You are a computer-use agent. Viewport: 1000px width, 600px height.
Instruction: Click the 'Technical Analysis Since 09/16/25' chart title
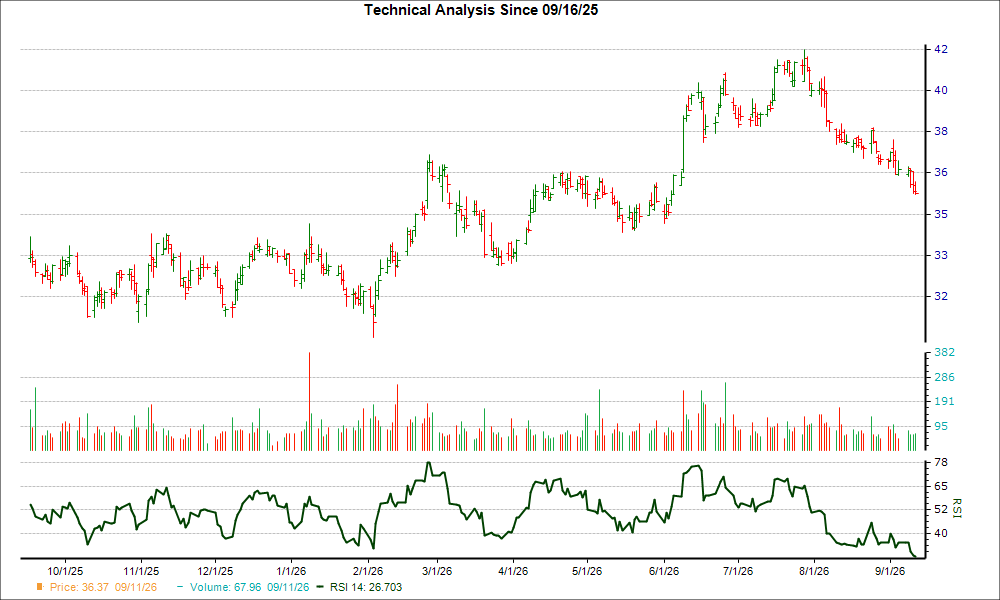pos(481,10)
